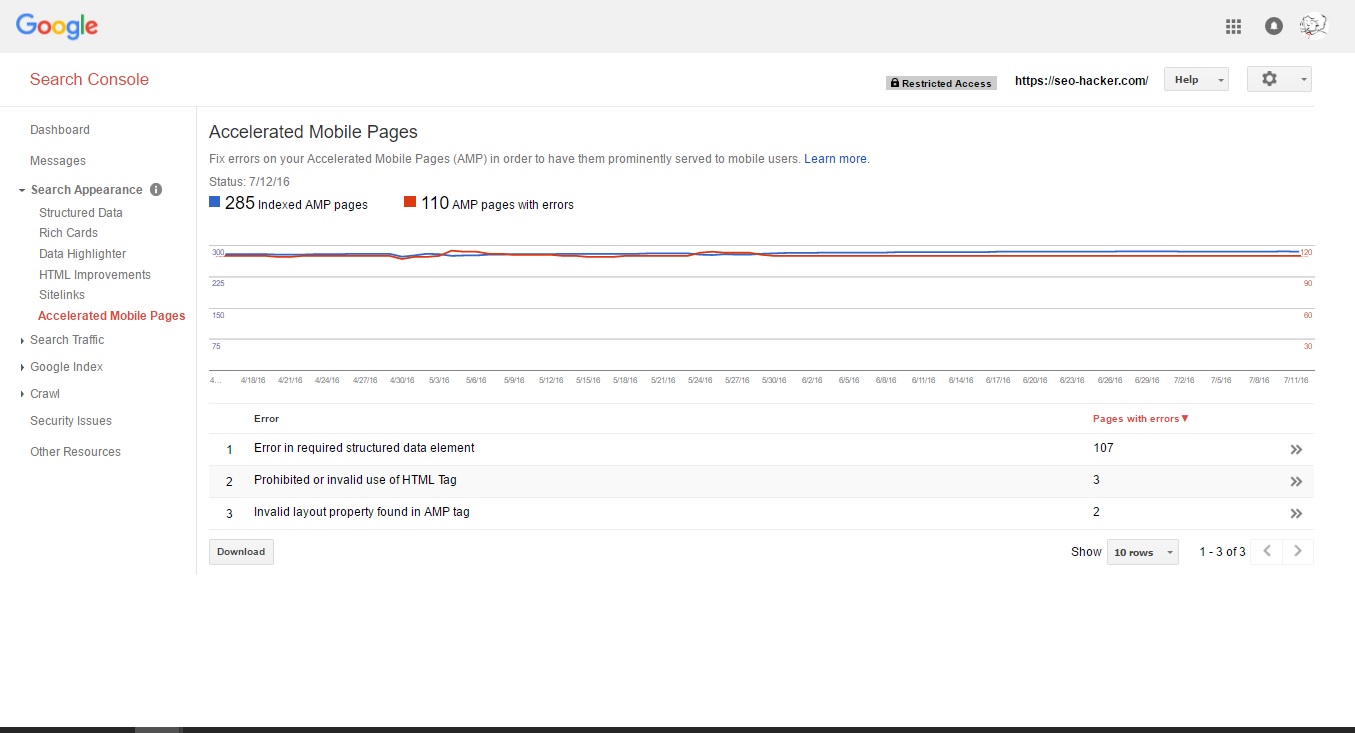Click the Search Appearance info icon
The height and width of the screenshot is (733, 1355).
pyautogui.click(x=156, y=190)
